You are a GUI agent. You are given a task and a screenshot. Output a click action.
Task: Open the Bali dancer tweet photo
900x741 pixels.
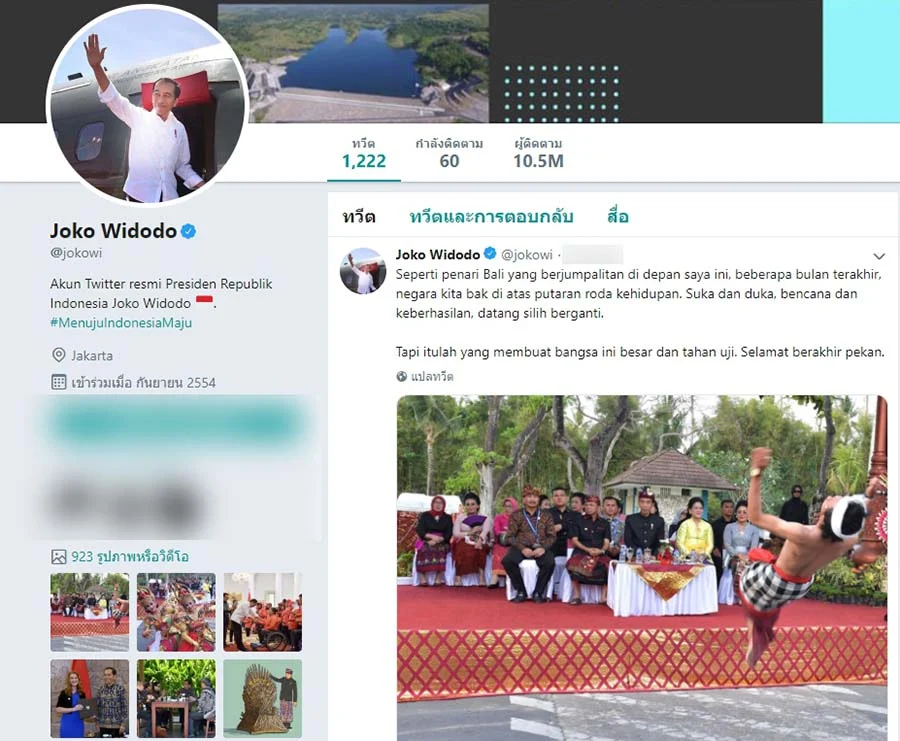[x=642, y=568]
